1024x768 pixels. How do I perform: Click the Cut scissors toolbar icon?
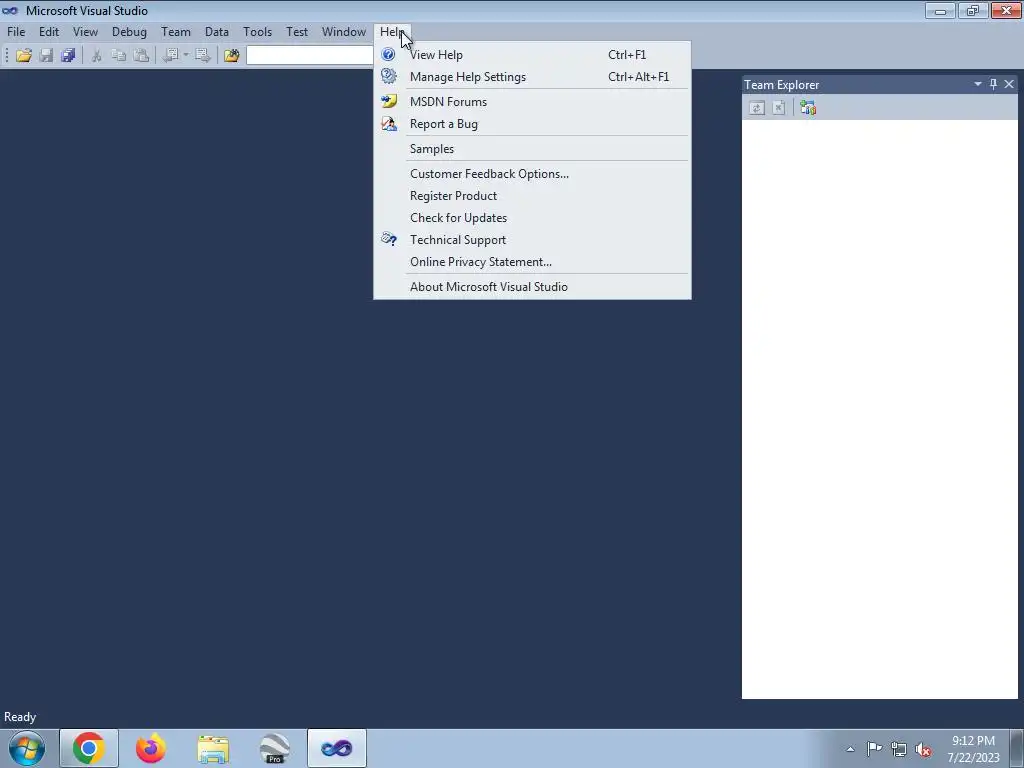click(97, 56)
